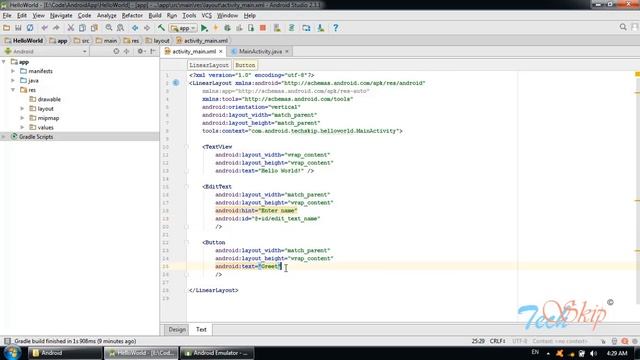Click the red Stop icon
Screen dimensions: 640x360
point(263,28)
